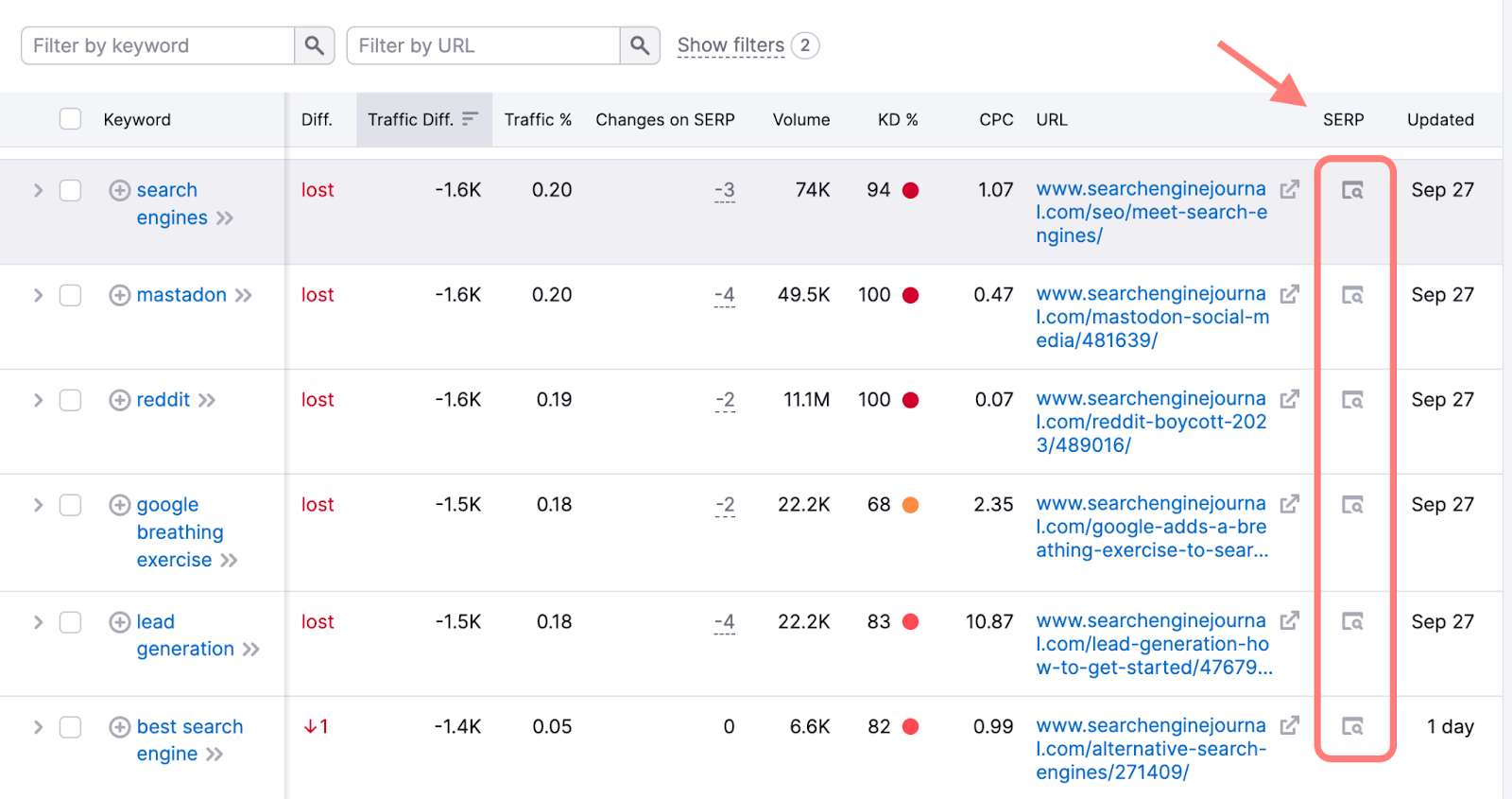This screenshot has width=1512, height=799.
Task: Focus the Filter by URL field
Action: 483,45
